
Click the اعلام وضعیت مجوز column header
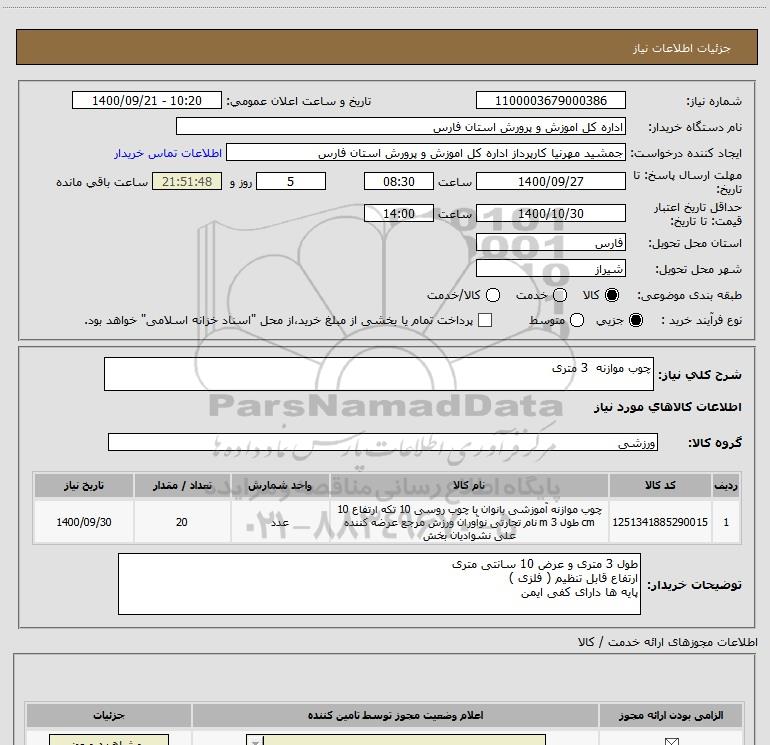click(395, 716)
